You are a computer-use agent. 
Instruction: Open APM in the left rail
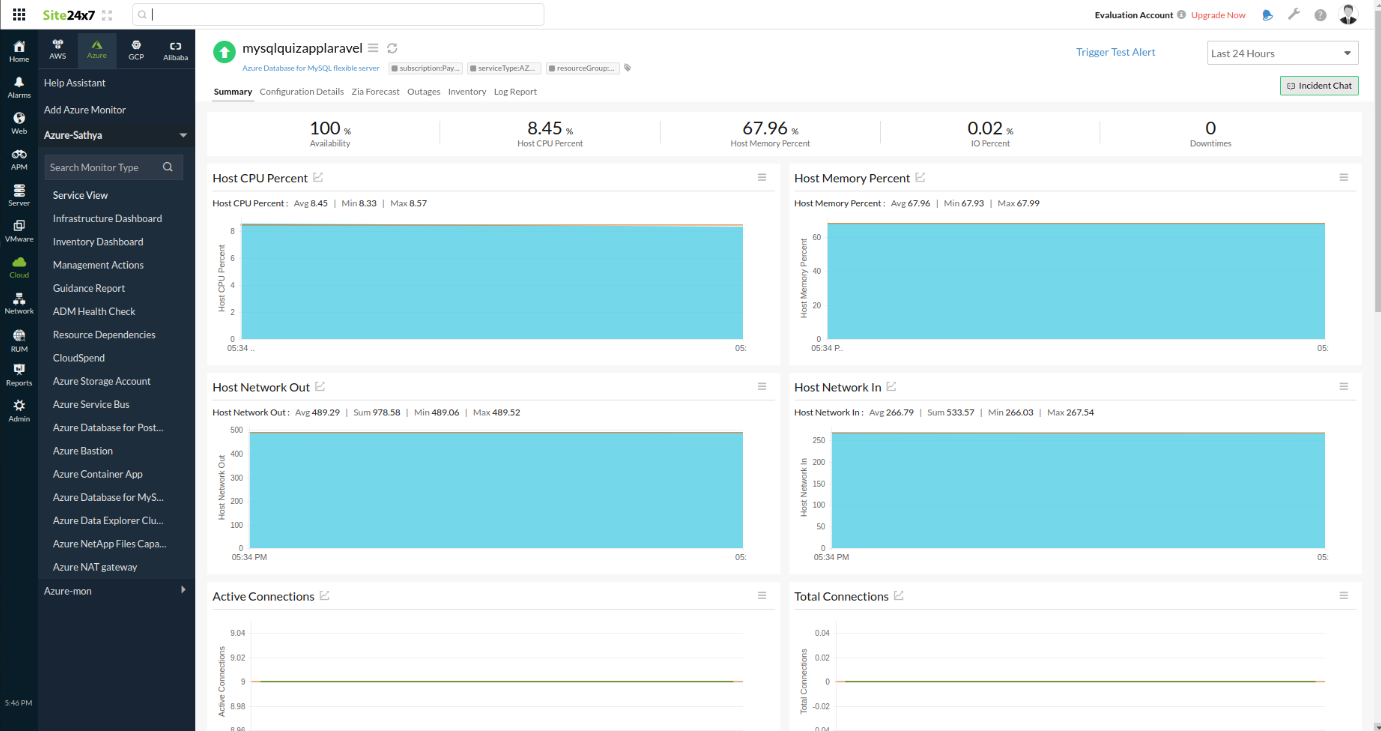pos(19,160)
